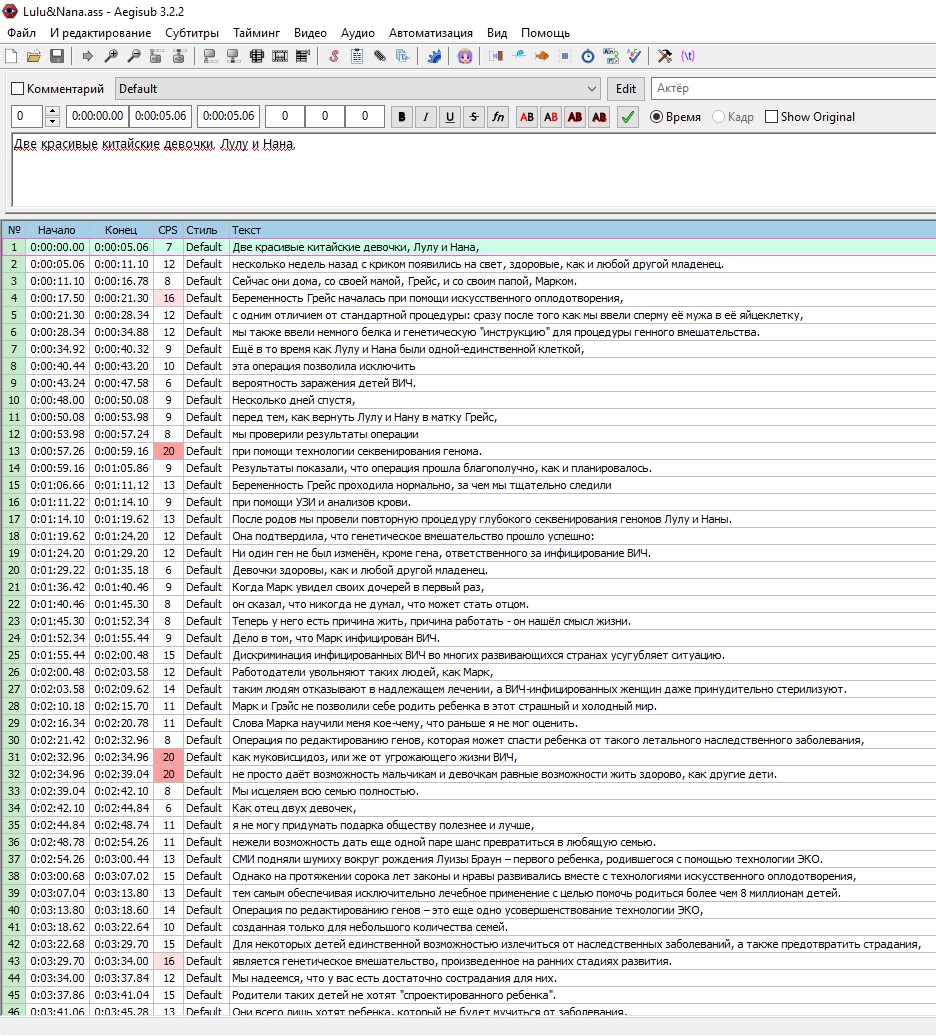
Task: Open the Default style dropdown
Action: [x=357, y=89]
